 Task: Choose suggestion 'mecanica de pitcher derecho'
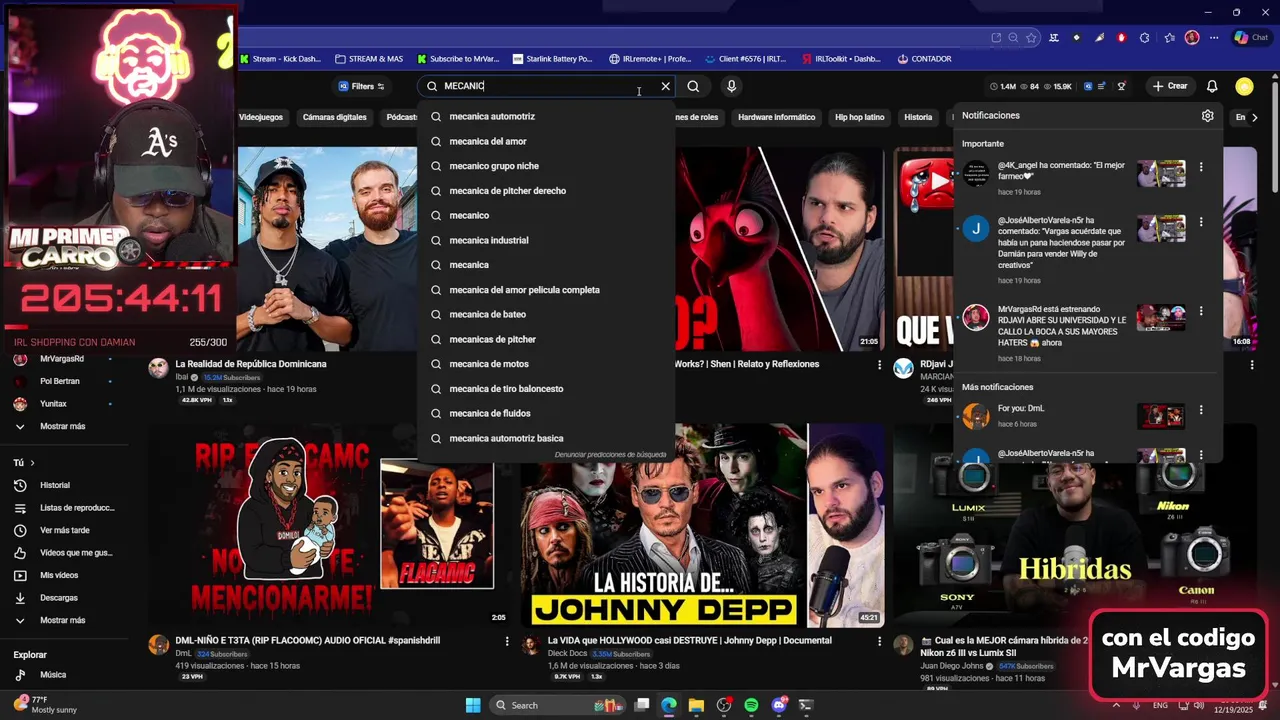pos(545,190)
